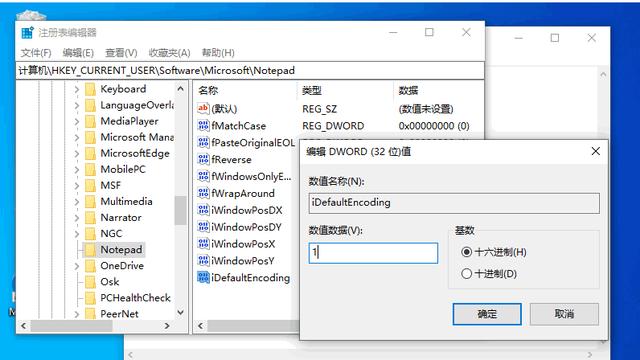The image size is (640, 360).
Task: Expand the MicrosoftEdge tree node
Action: click(77, 153)
